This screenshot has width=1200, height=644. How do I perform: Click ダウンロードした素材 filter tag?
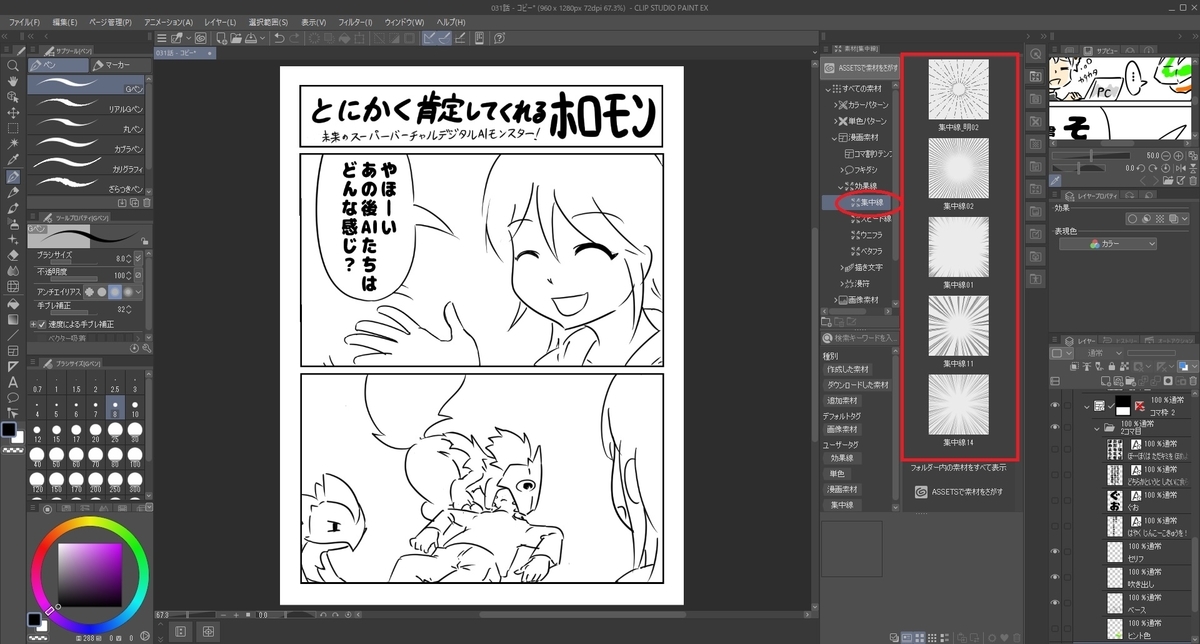[x=859, y=385]
